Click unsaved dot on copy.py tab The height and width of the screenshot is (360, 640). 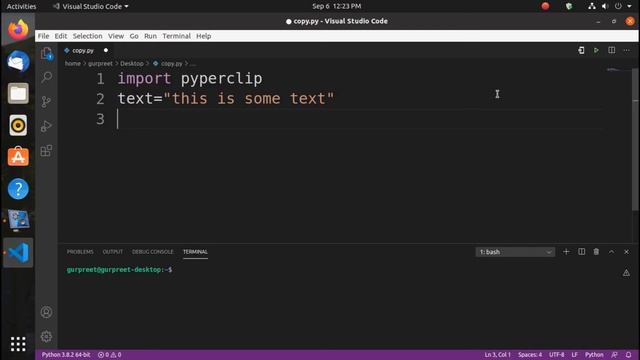tap(106, 50)
